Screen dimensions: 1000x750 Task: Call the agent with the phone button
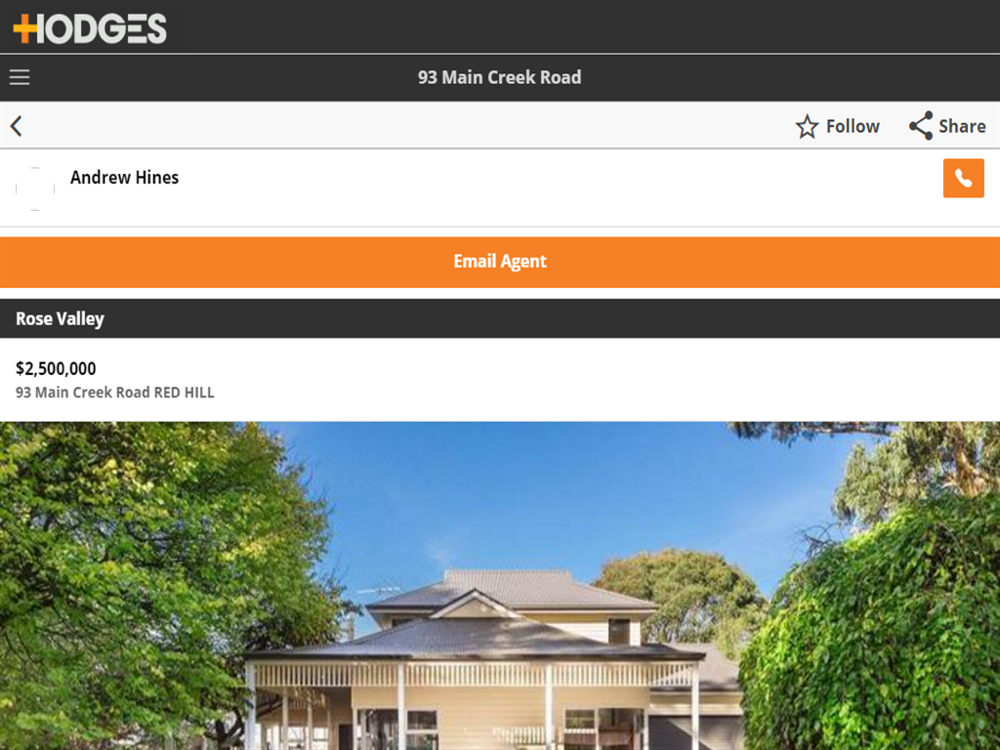coord(963,178)
